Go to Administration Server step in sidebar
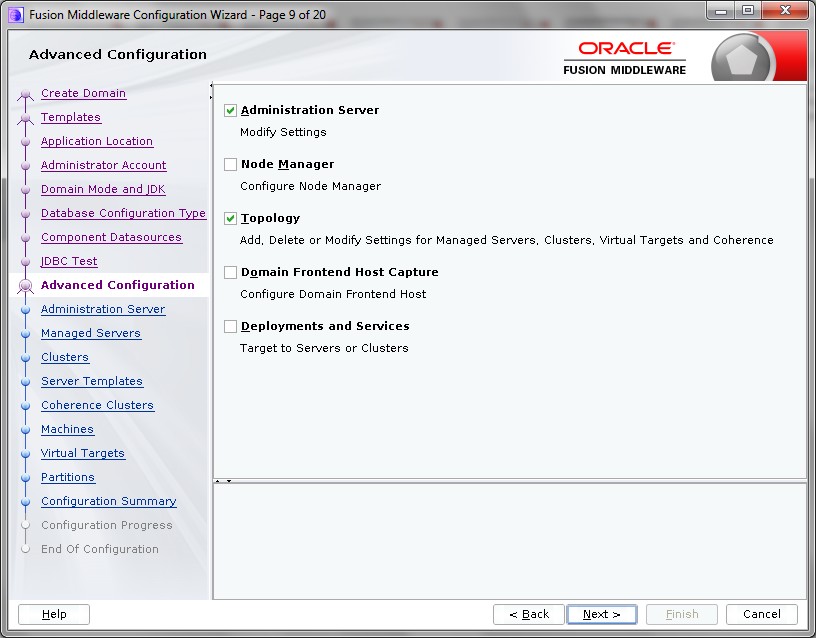 point(103,309)
